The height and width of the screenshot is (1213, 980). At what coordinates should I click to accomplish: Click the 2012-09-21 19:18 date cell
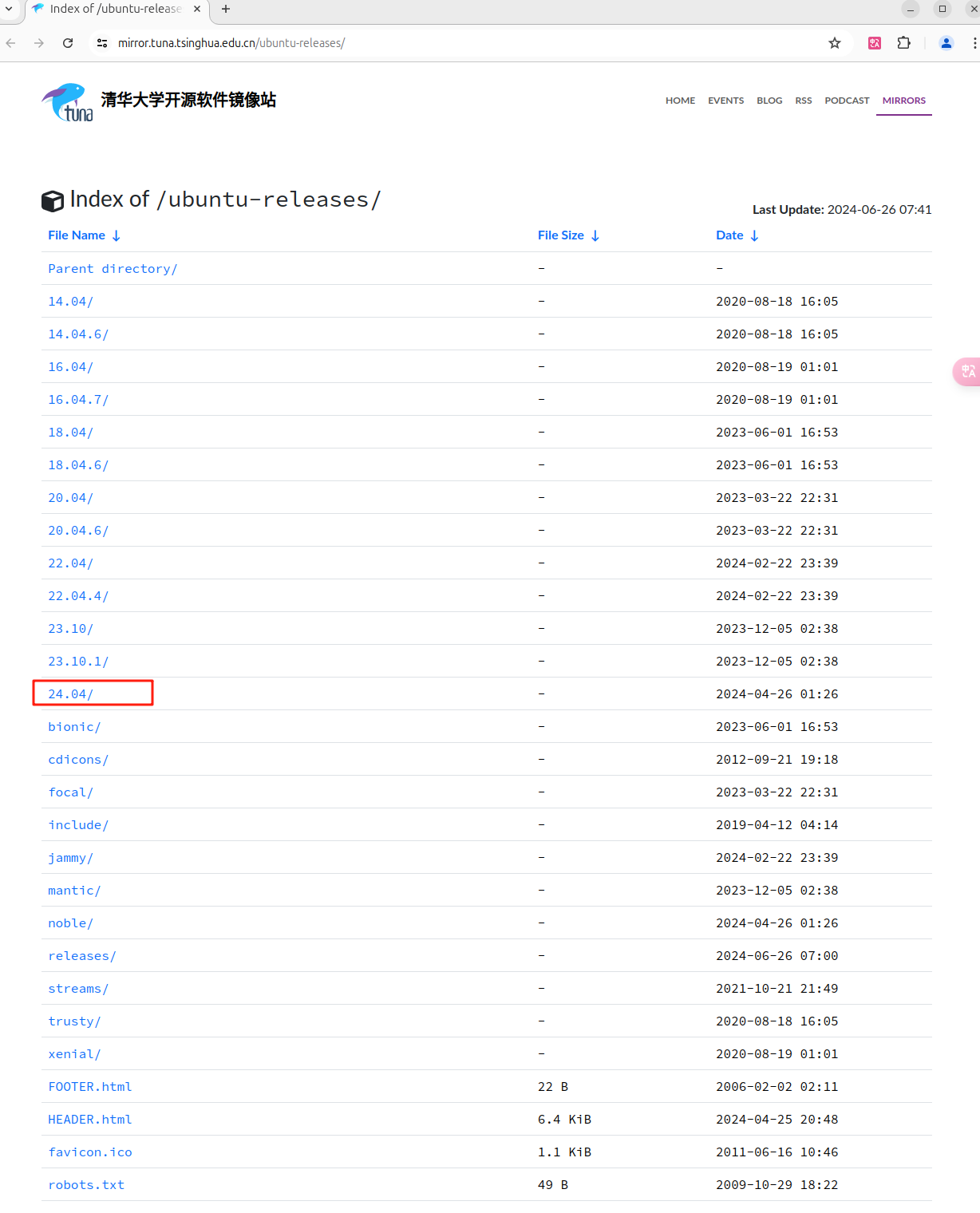(777, 760)
